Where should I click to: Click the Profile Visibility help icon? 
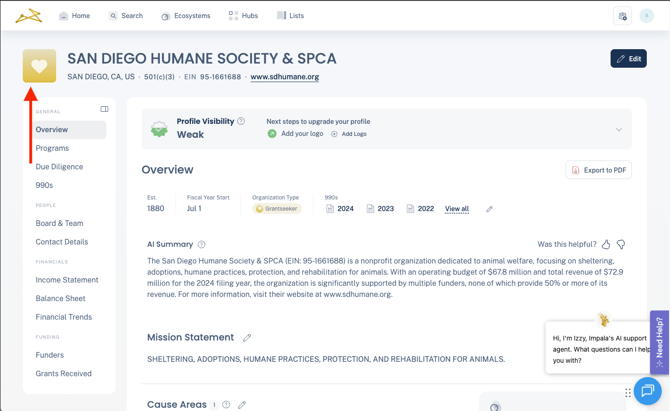point(241,121)
